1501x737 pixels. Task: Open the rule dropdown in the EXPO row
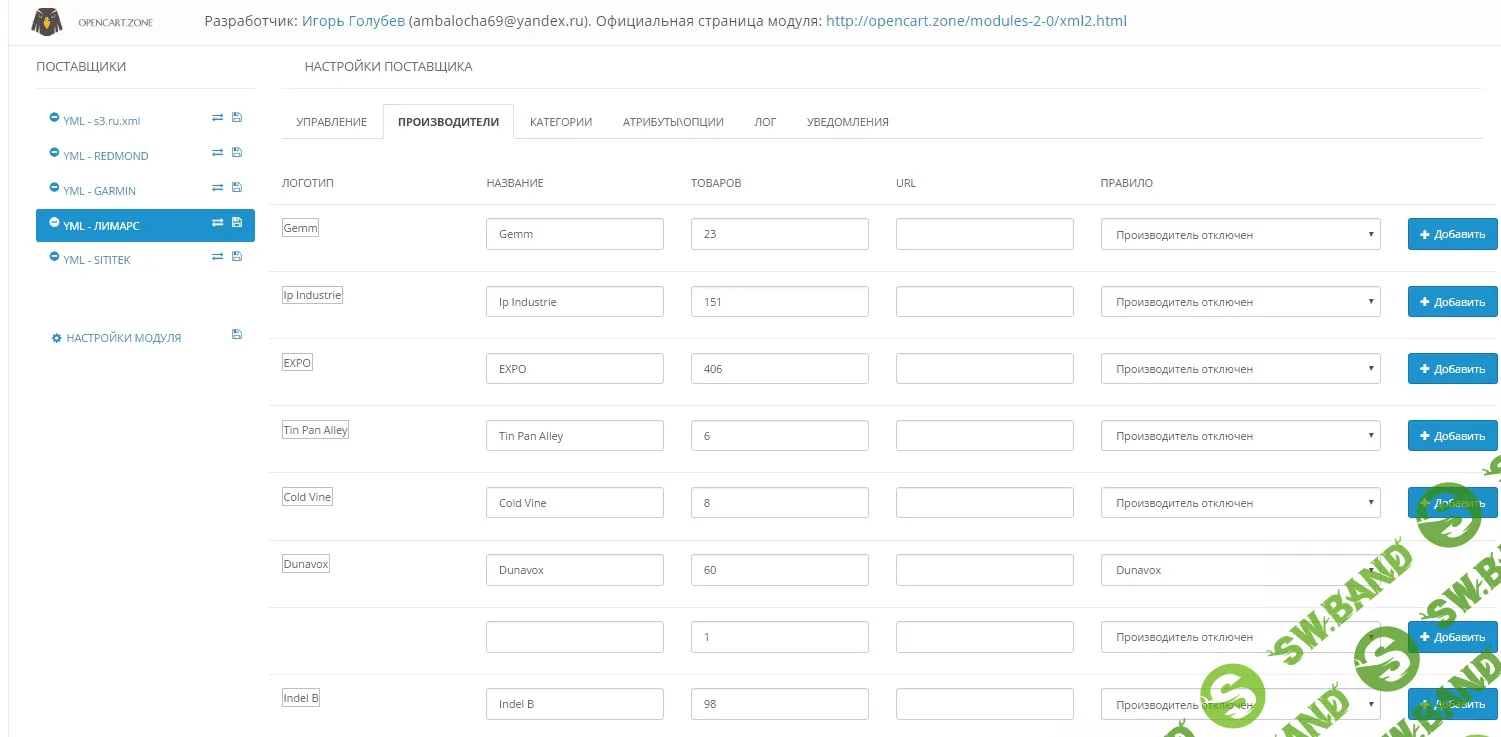click(x=1240, y=368)
